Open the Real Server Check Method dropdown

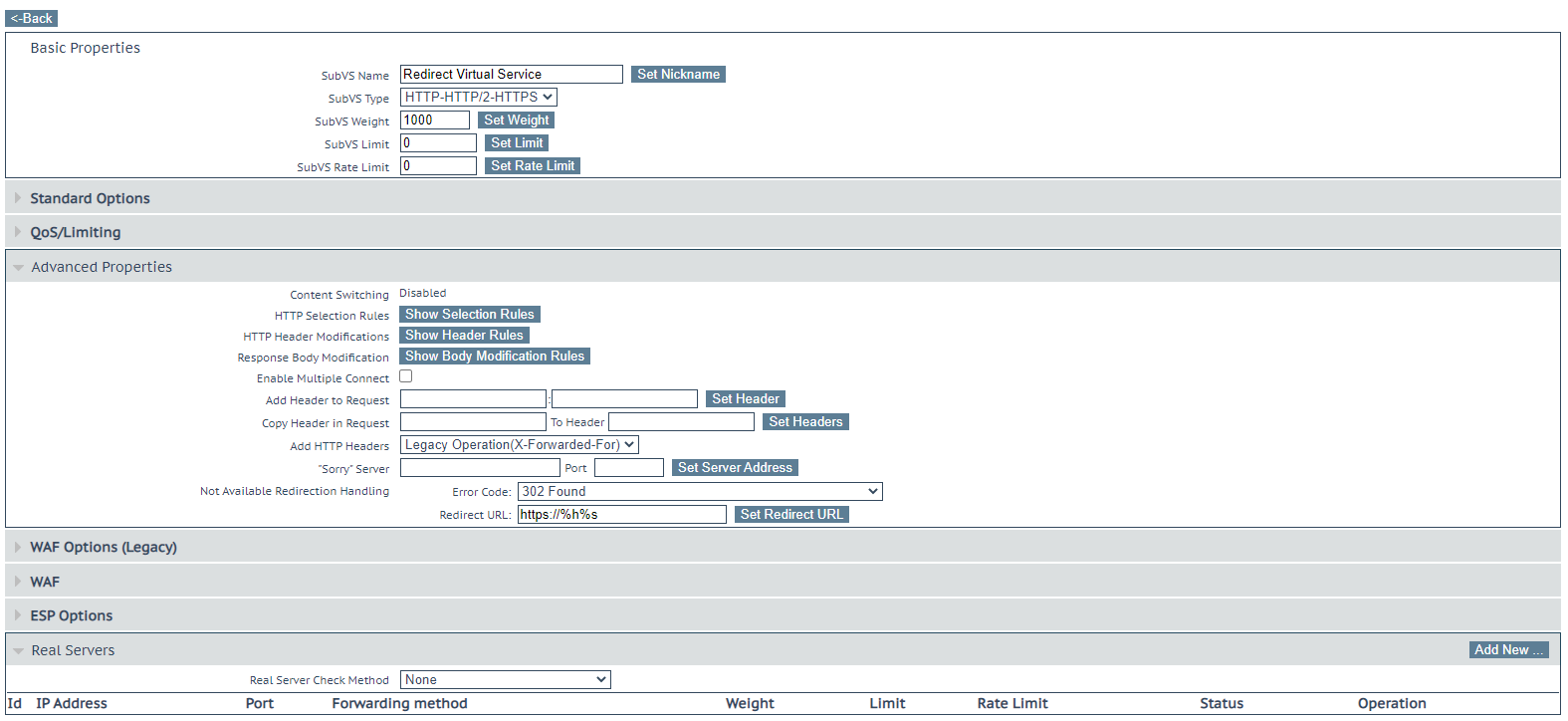[506, 680]
